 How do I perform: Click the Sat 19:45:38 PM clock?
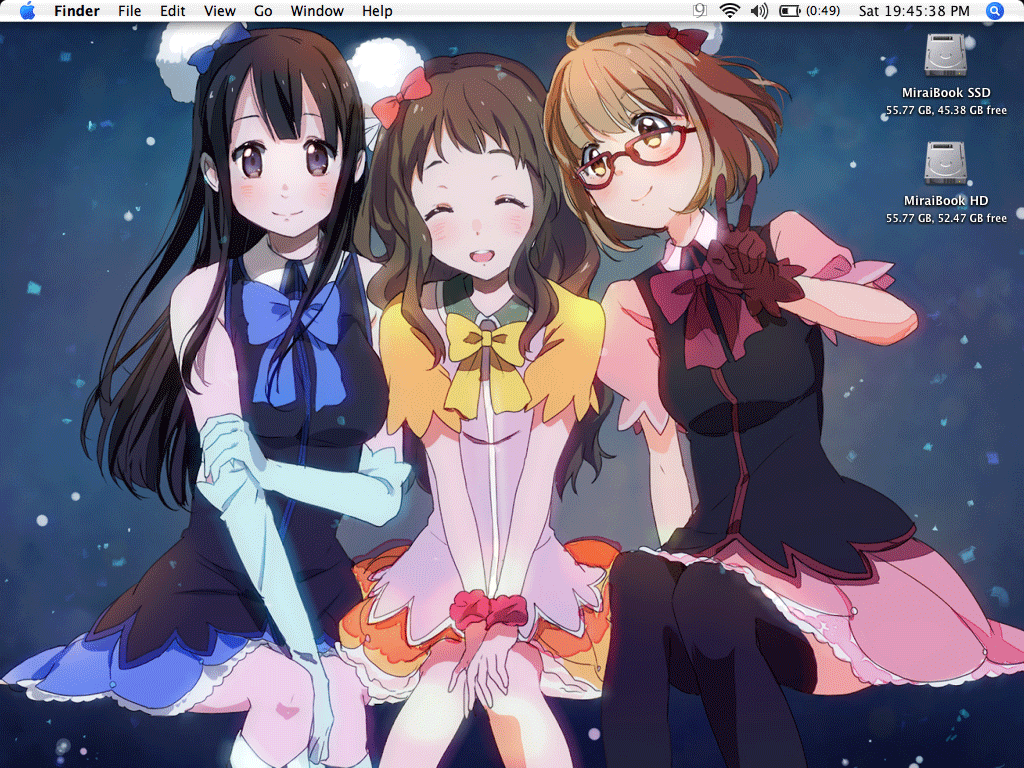pyautogui.click(x=913, y=11)
